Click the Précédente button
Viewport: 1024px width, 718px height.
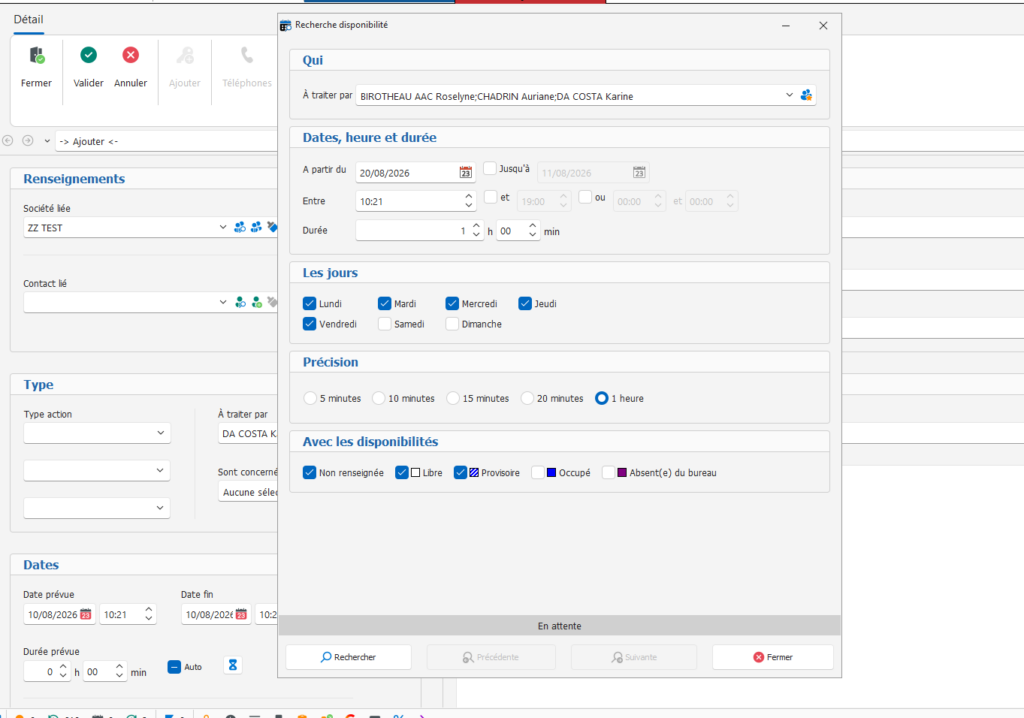(x=491, y=657)
